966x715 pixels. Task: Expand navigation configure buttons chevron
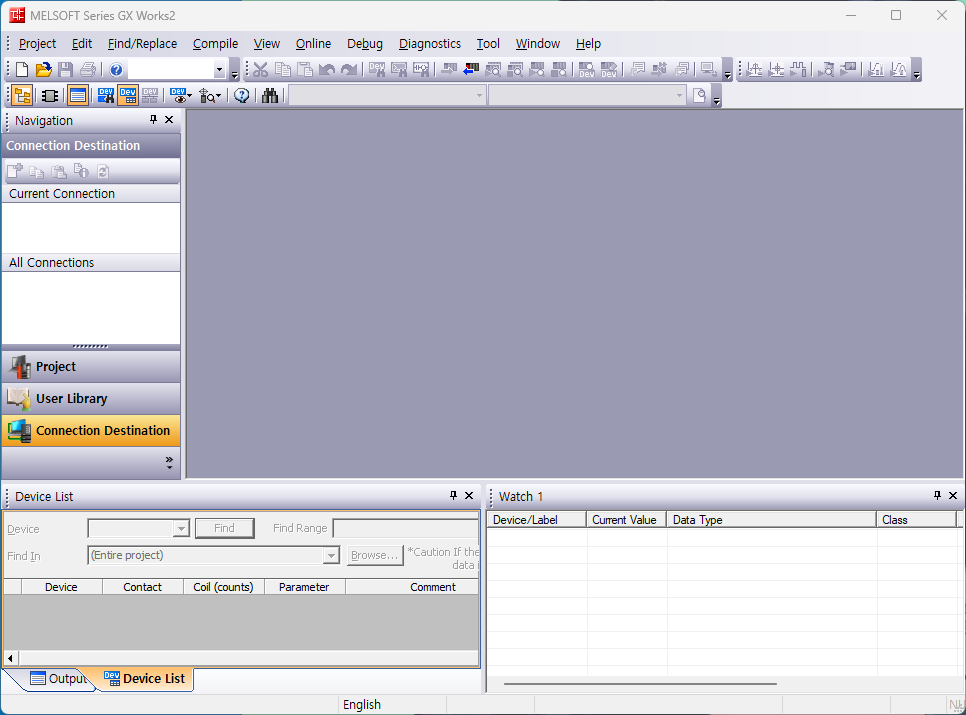point(169,463)
